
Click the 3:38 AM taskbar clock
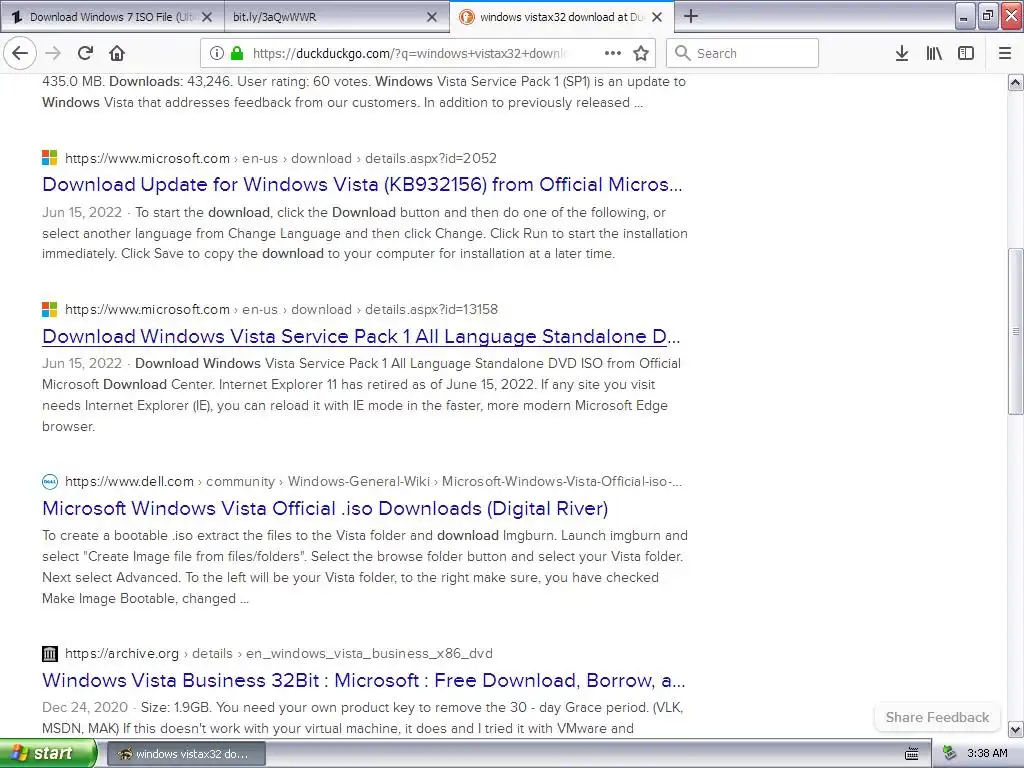pos(987,754)
